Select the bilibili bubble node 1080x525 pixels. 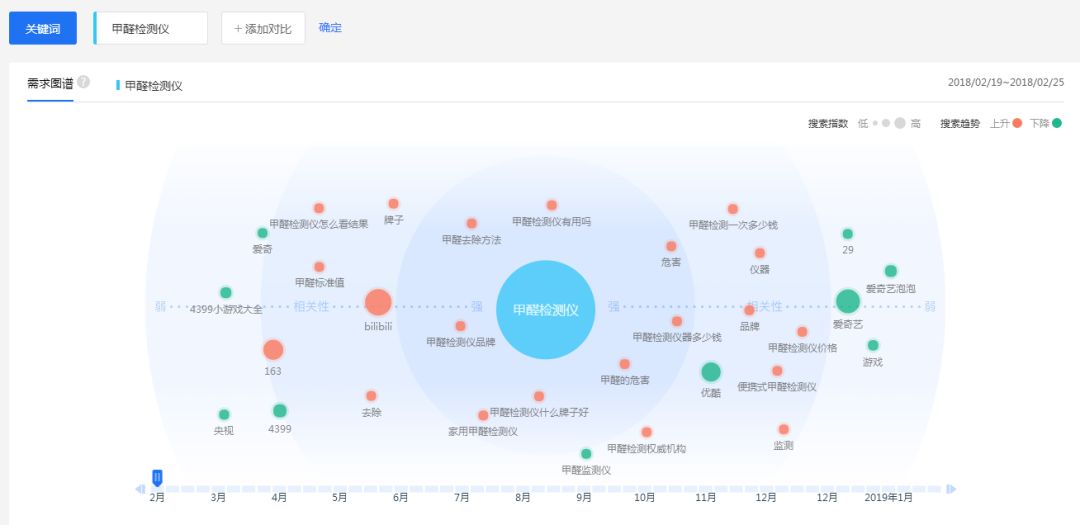coord(378,302)
